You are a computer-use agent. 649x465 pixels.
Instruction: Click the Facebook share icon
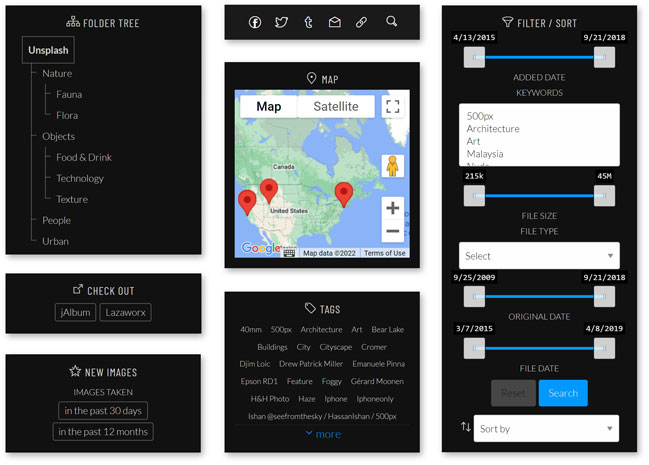(x=255, y=22)
